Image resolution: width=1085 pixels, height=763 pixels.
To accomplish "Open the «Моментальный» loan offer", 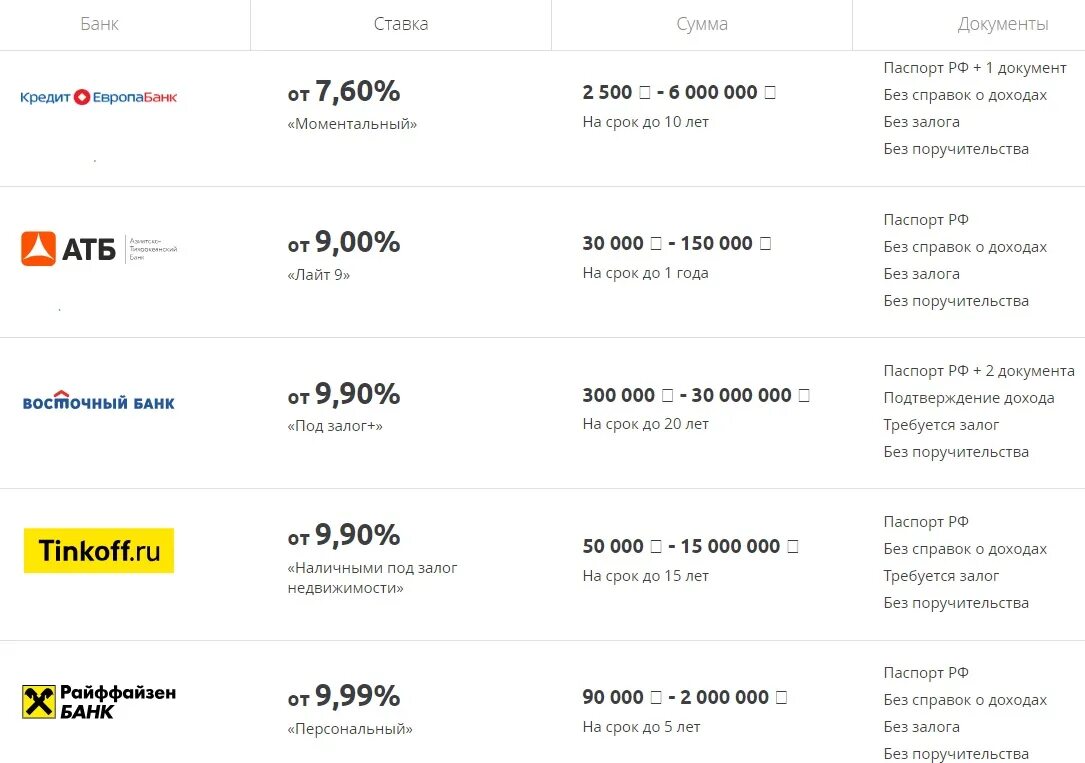I will click(x=352, y=124).
